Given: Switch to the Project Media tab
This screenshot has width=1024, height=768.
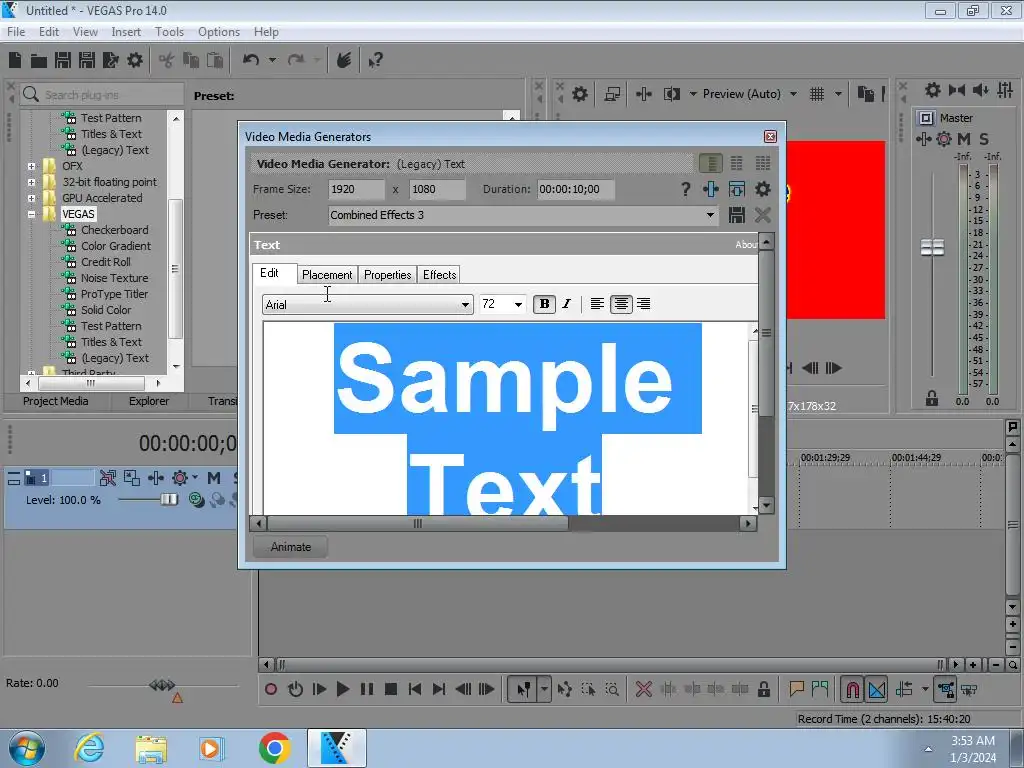Looking at the screenshot, I should pyautogui.click(x=56, y=401).
